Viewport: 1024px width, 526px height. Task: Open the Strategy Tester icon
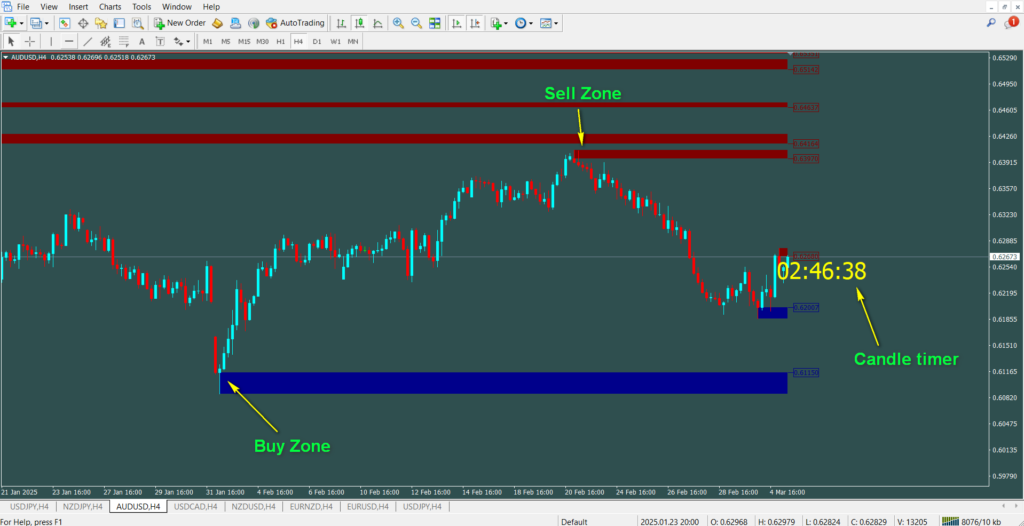pyautogui.click(x=137, y=24)
